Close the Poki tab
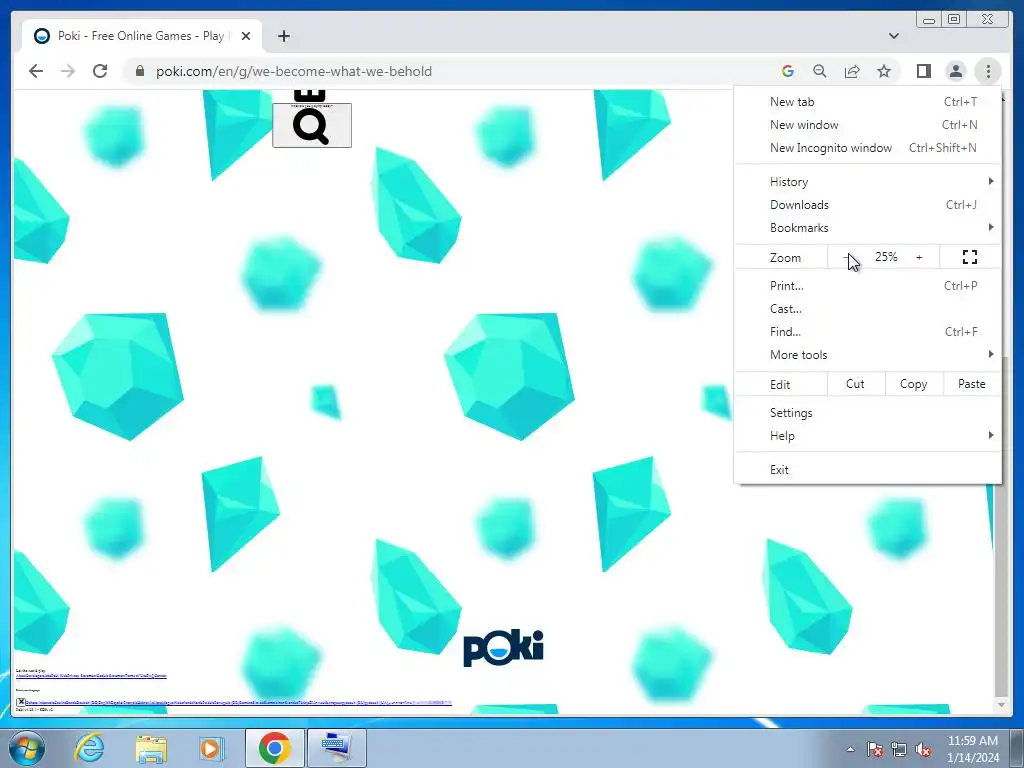 pos(246,36)
